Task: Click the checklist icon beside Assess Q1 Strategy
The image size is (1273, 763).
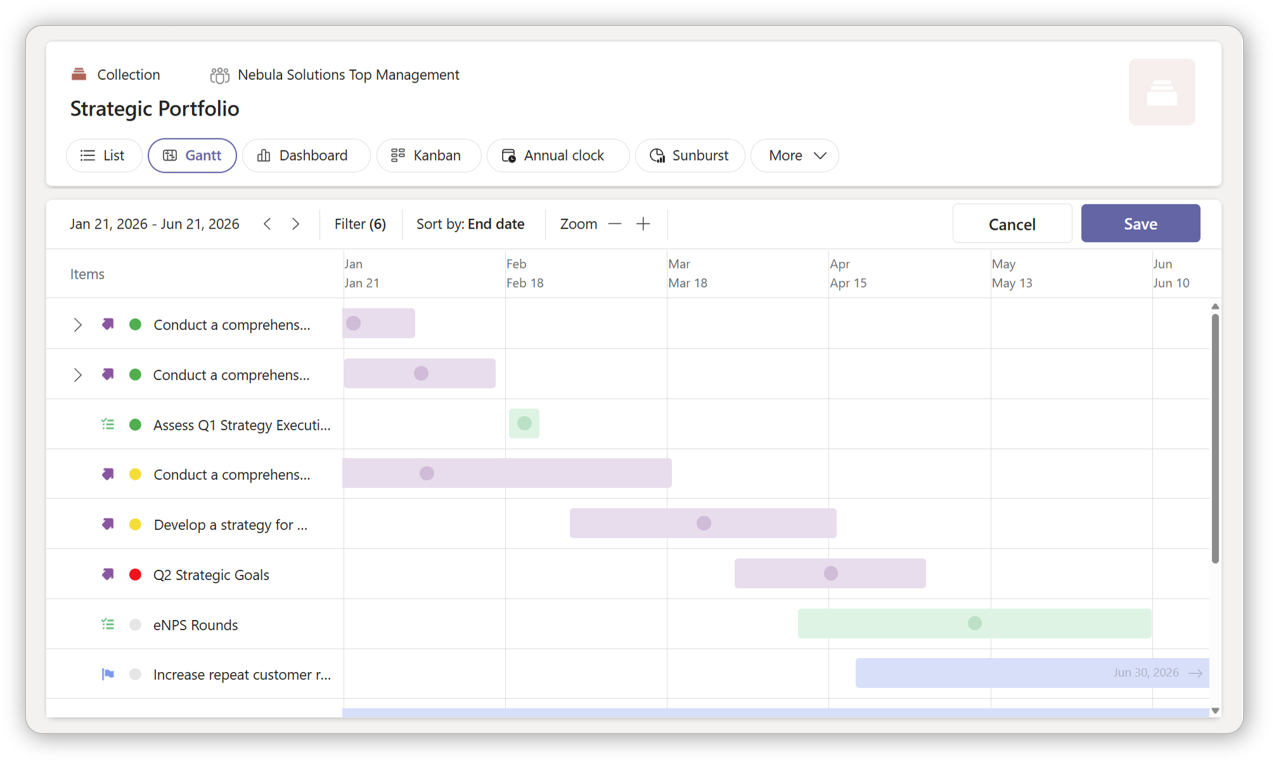Action: coord(108,424)
